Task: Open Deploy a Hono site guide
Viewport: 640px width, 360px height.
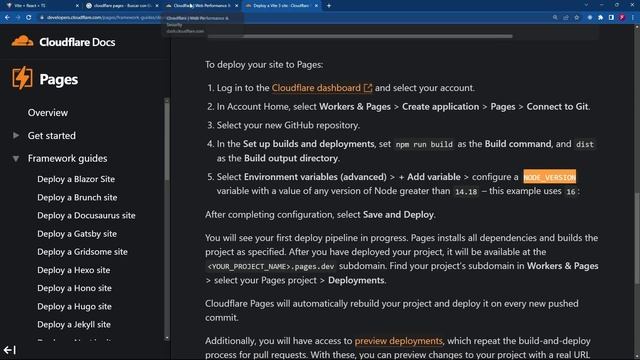Action: point(74,288)
